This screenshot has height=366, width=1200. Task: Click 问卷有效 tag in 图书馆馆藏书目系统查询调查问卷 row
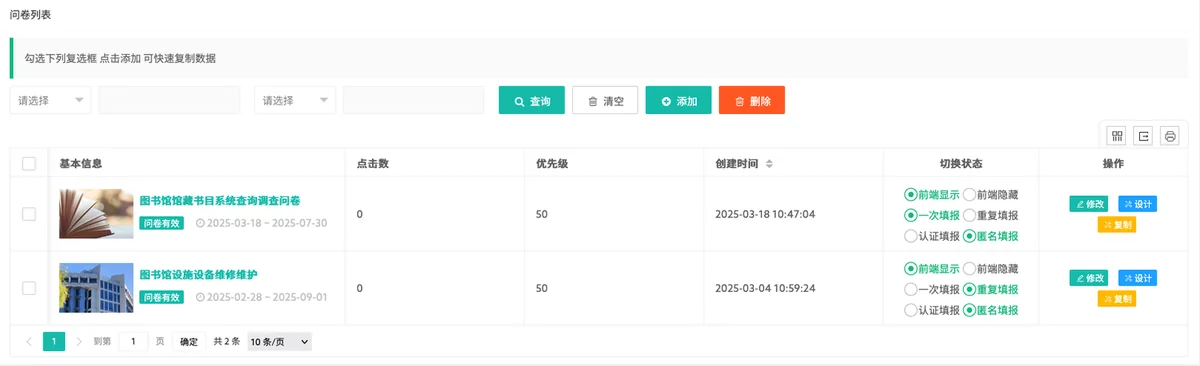[x=162, y=223]
